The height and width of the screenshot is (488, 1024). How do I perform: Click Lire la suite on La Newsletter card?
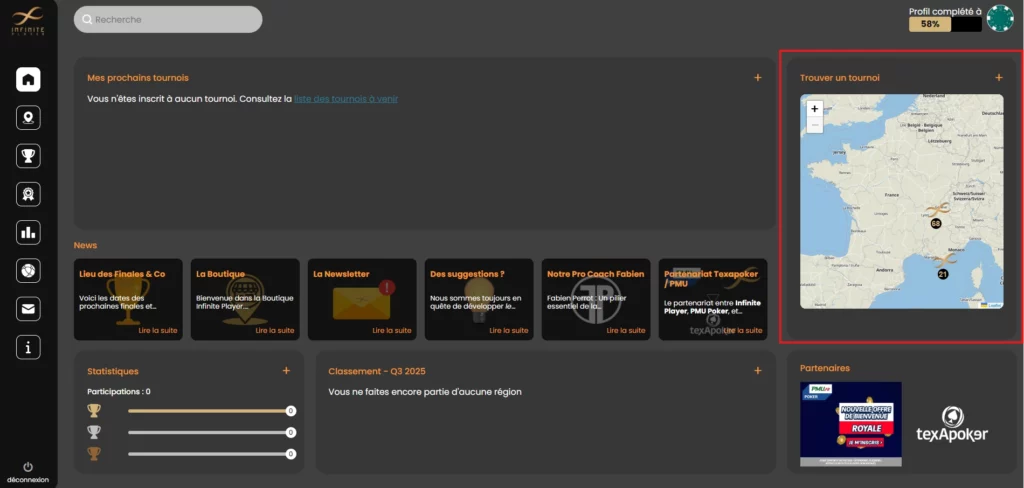pos(391,330)
